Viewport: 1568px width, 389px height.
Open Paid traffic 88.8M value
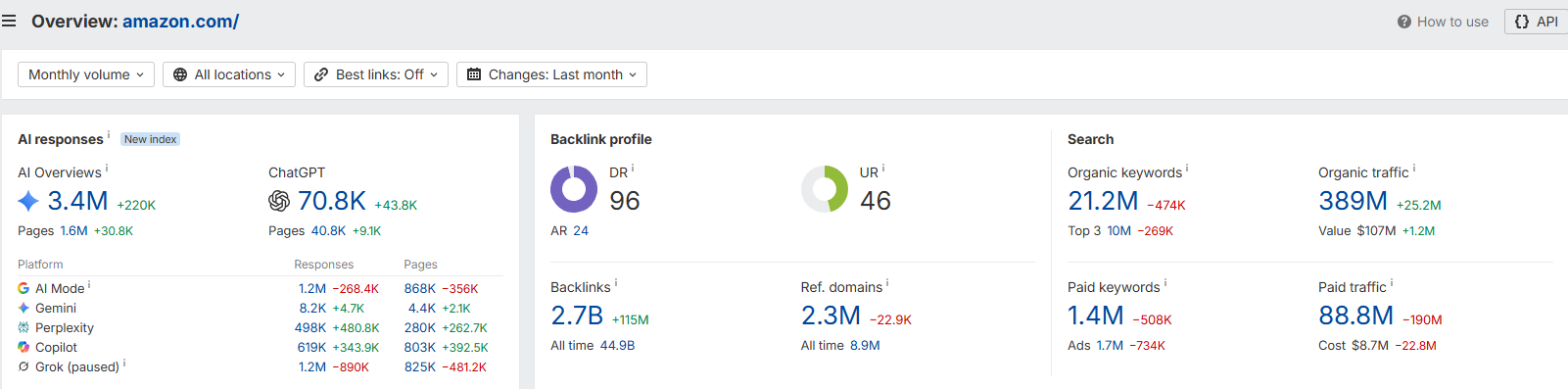click(x=1355, y=316)
